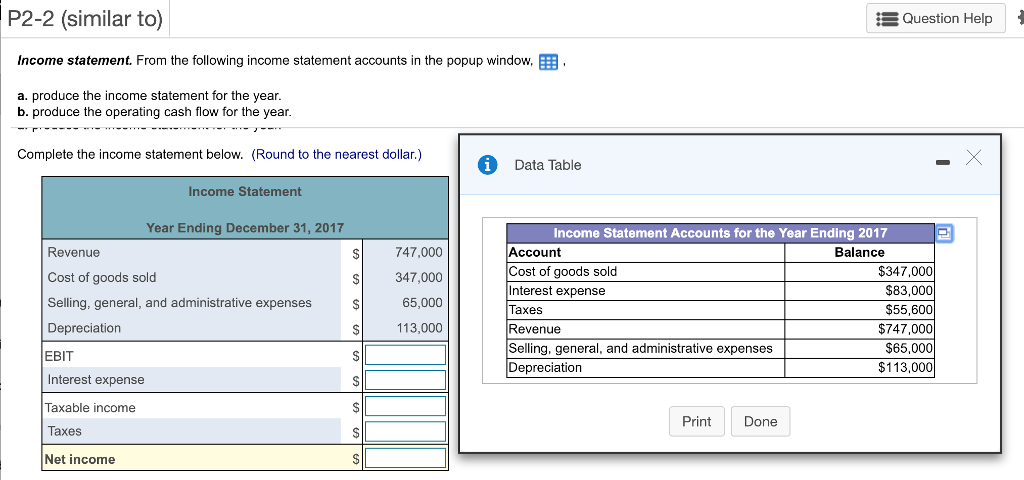The height and width of the screenshot is (480, 1024).
Task: Click the 'Round to the nearest dollar' hint text
Action: click(337, 154)
